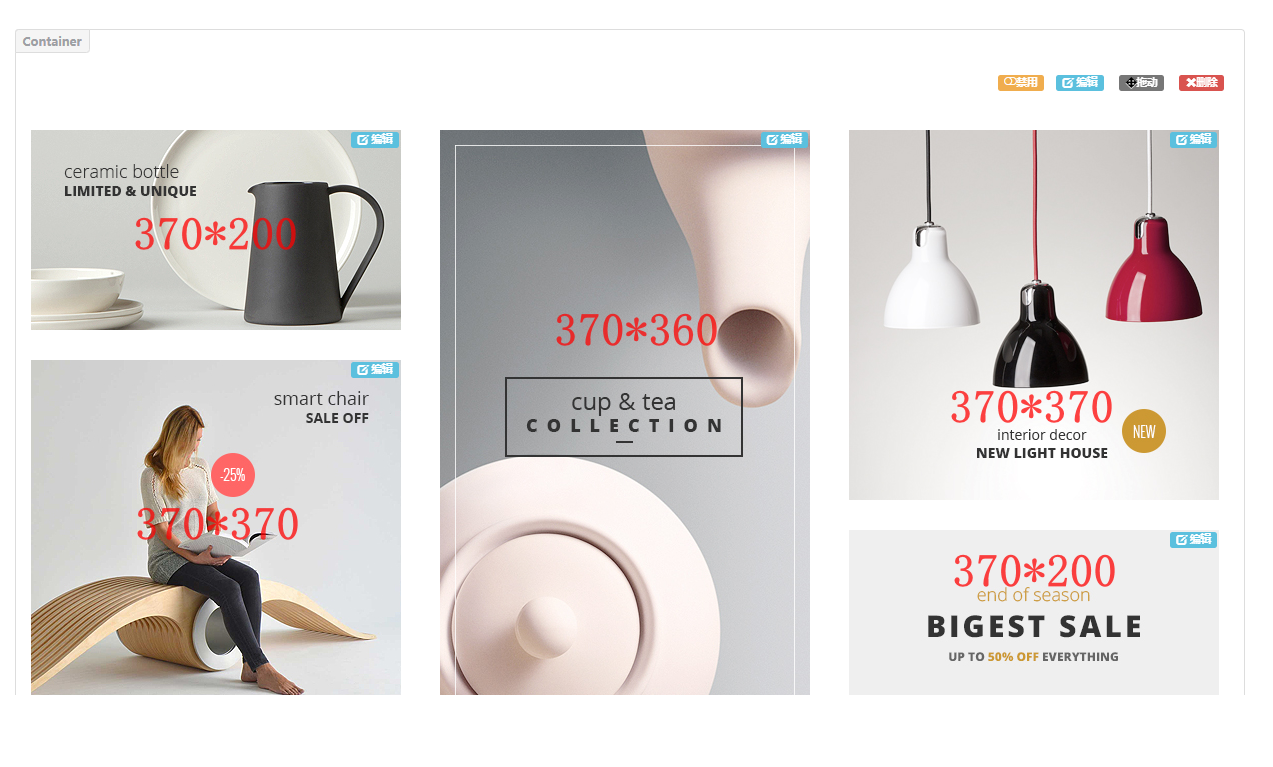This screenshot has width=1273, height=767.
Task: Open the New Light House lamps banner
Action: point(1034,315)
